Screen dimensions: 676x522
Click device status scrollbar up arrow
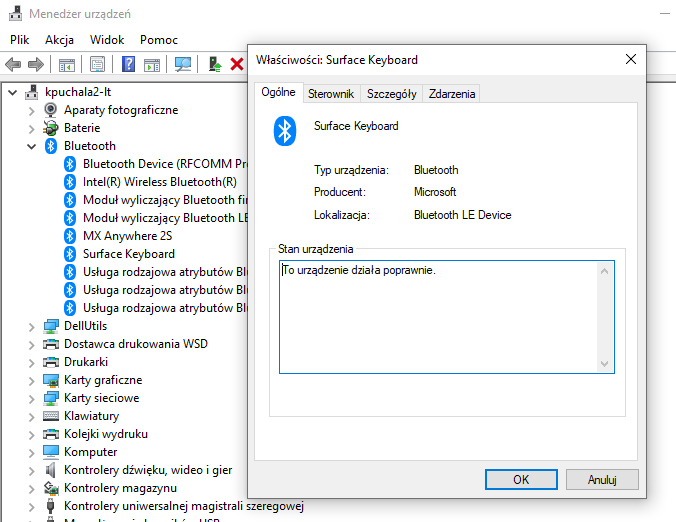(x=604, y=271)
